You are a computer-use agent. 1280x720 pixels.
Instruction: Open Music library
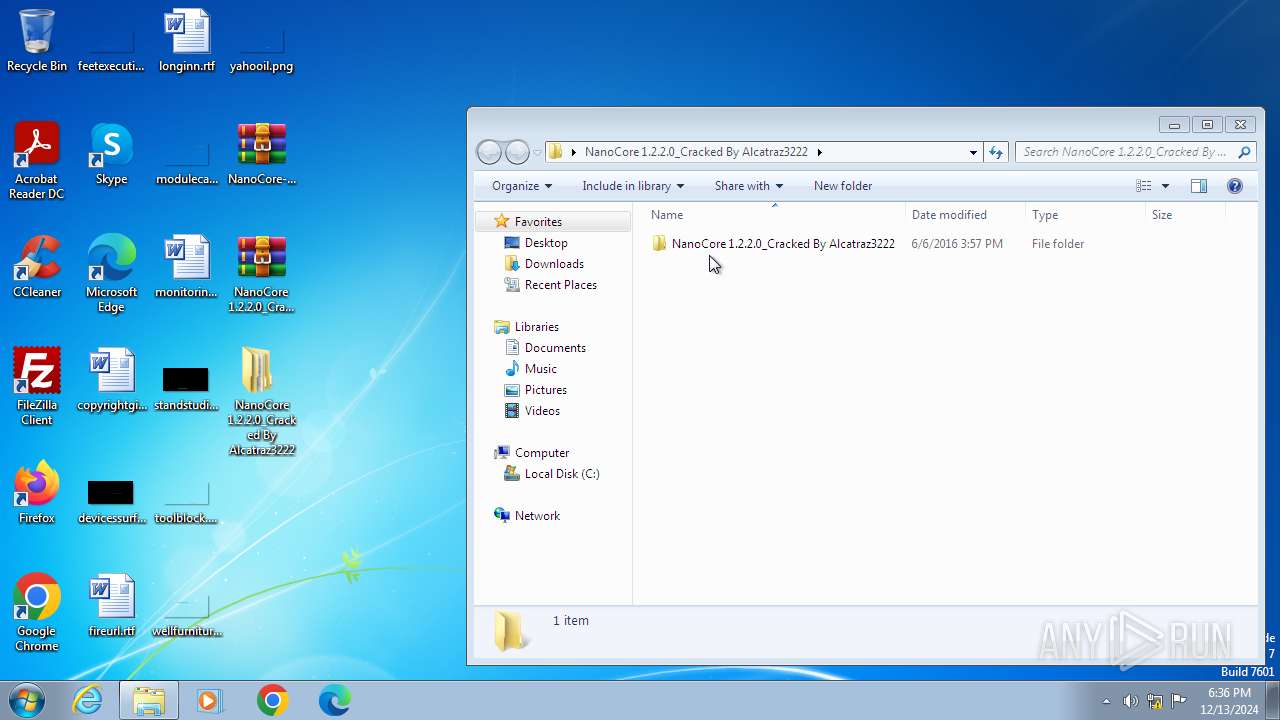click(540, 369)
